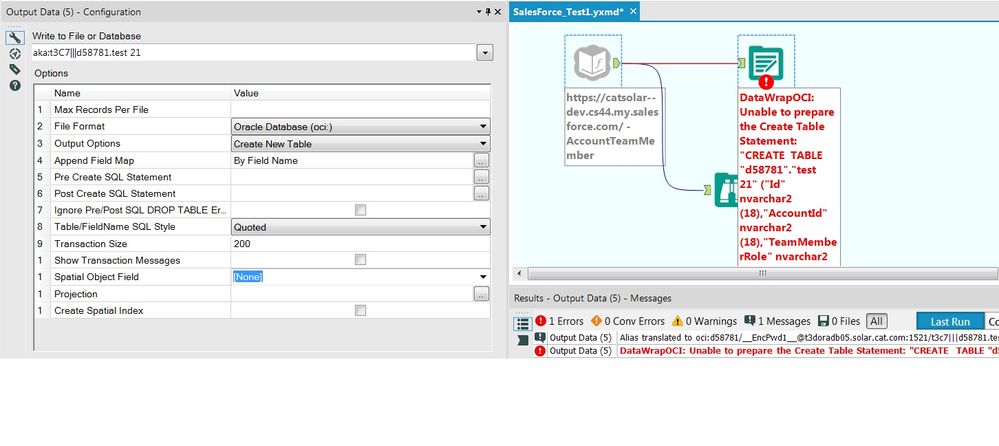Click the canvas horizontal scrollbar thumb

(x=763, y=273)
